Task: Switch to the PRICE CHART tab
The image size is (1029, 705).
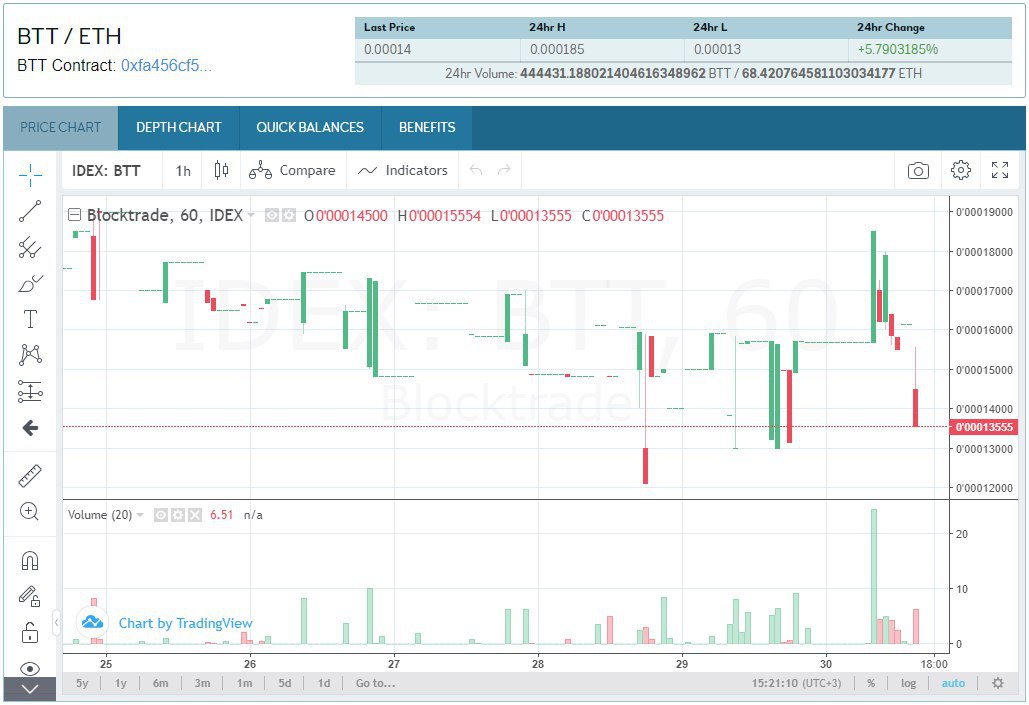Action: 60,128
